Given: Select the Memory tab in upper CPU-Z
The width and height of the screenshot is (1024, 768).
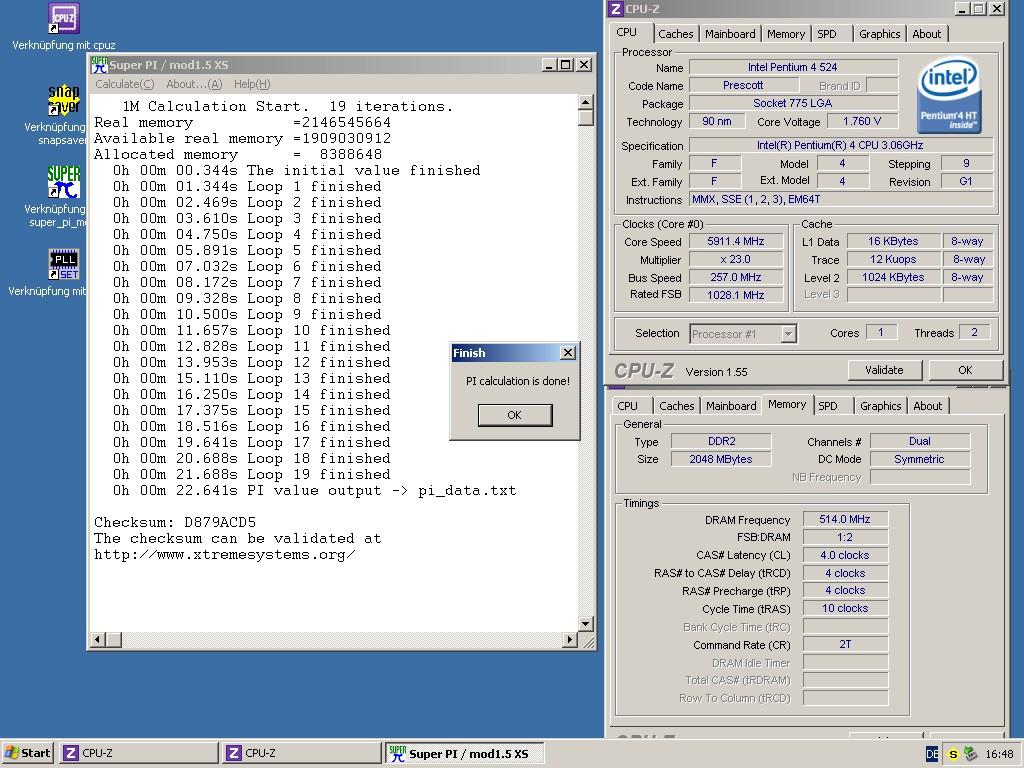Looking at the screenshot, I should [x=786, y=34].
